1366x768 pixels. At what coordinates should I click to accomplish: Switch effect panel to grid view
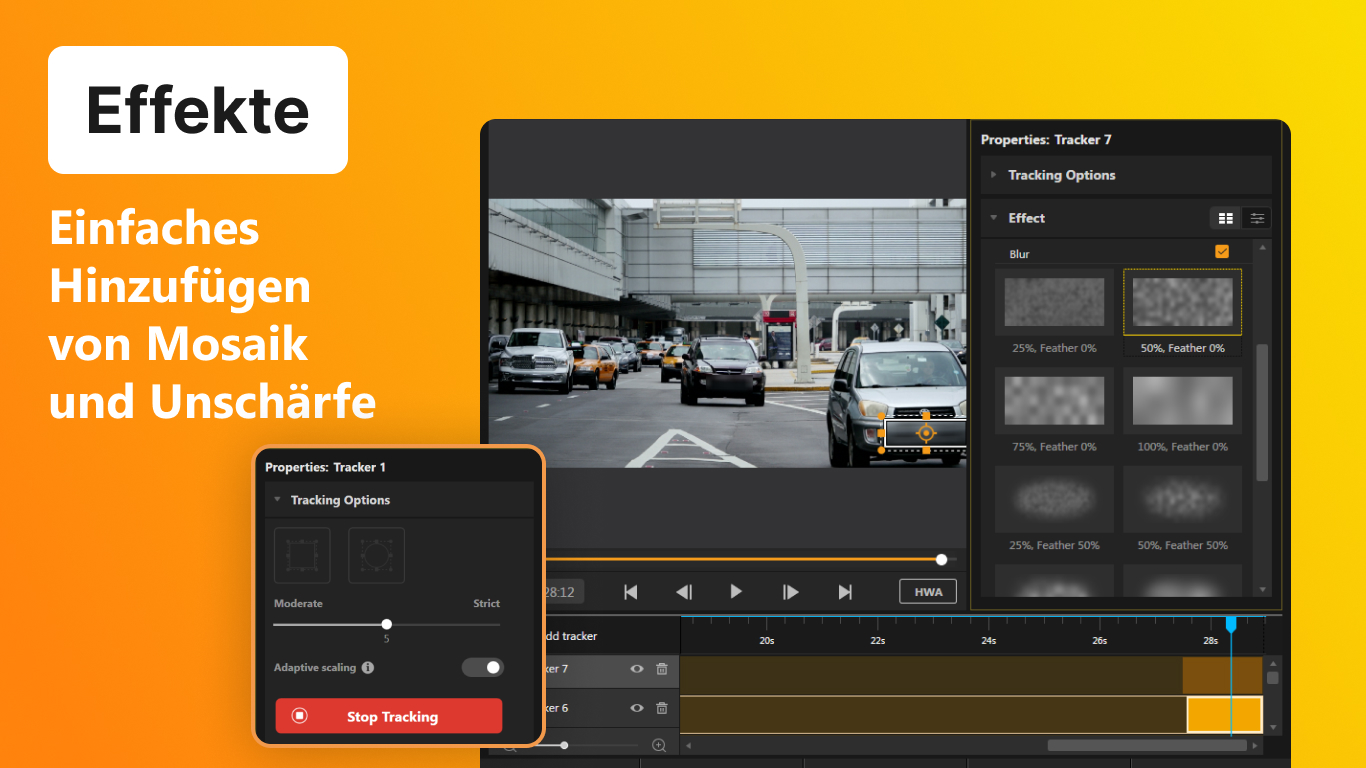pyautogui.click(x=1225, y=218)
